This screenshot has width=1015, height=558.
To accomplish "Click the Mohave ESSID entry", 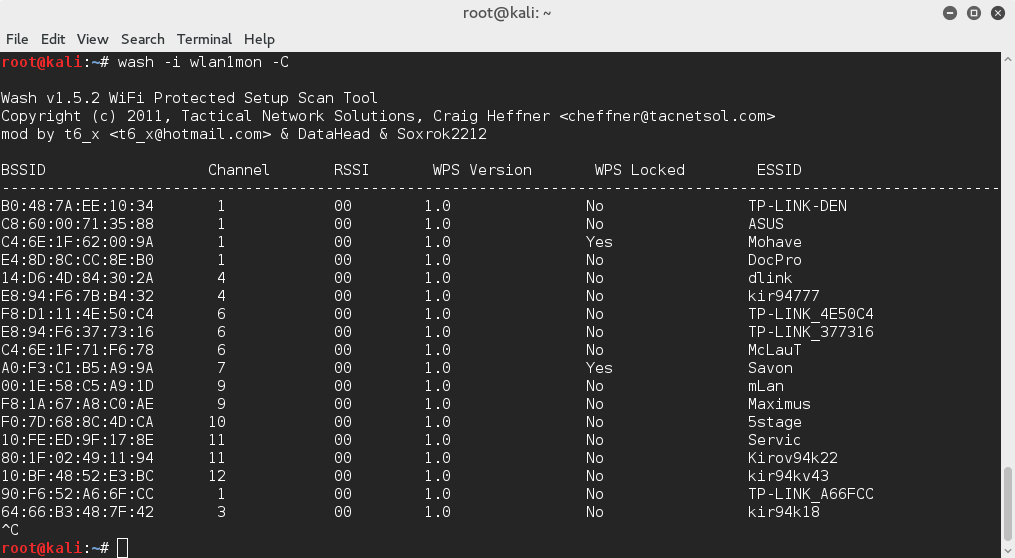I will point(775,242).
